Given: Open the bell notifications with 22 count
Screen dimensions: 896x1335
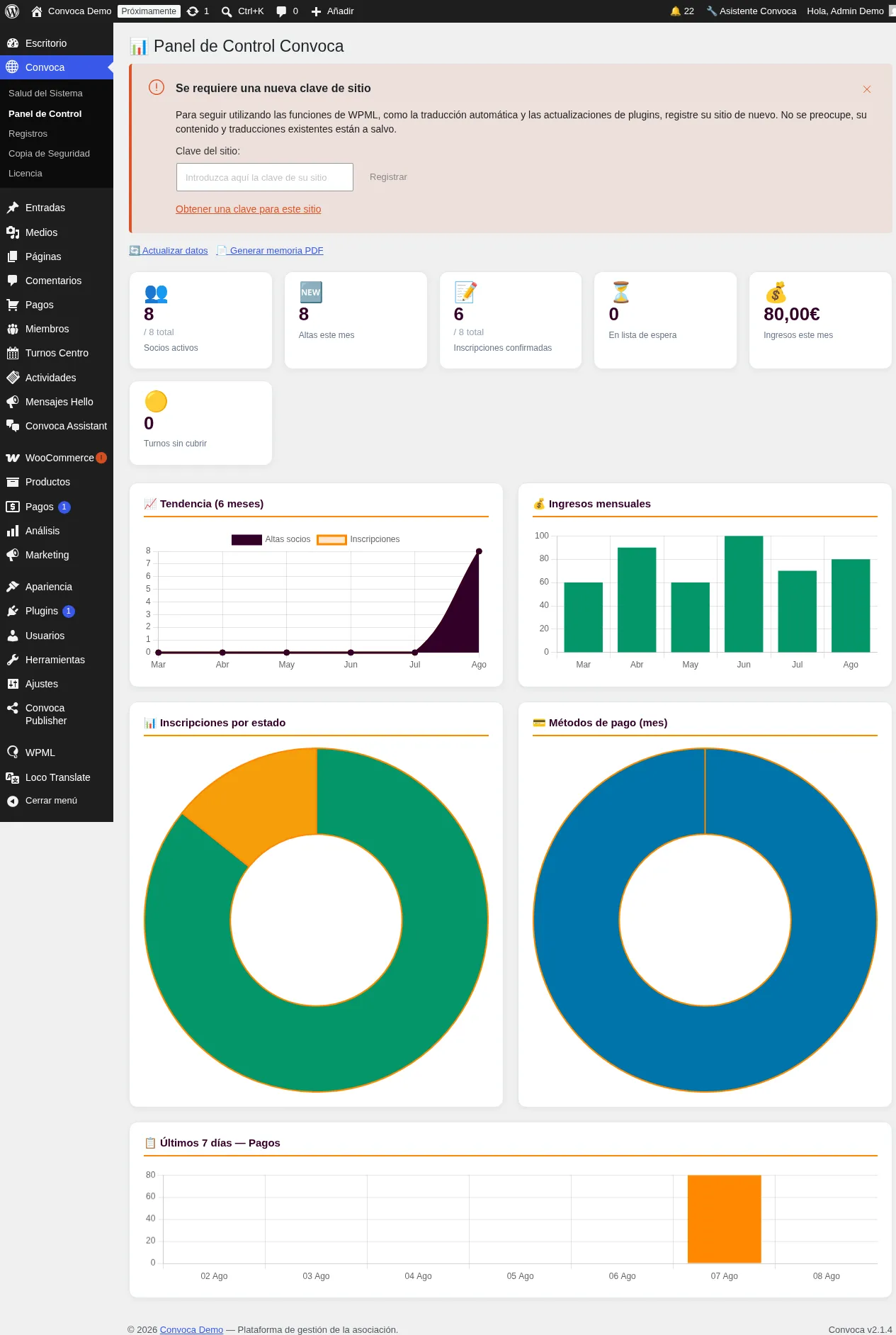Looking at the screenshot, I should (682, 11).
